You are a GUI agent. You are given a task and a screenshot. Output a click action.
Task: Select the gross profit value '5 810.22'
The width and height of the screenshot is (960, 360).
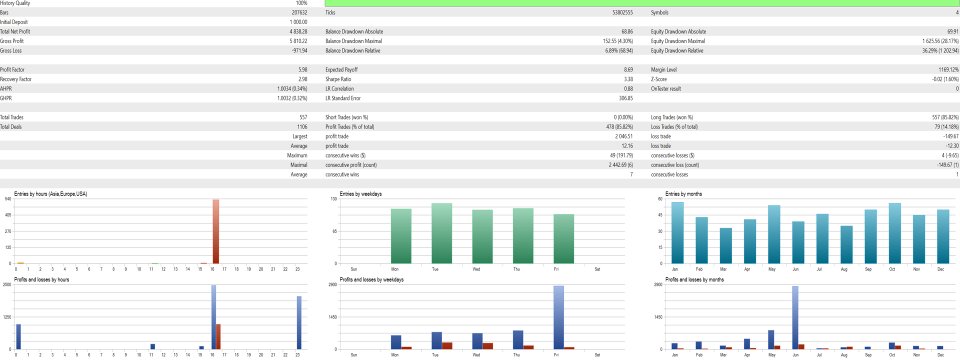(297, 41)
